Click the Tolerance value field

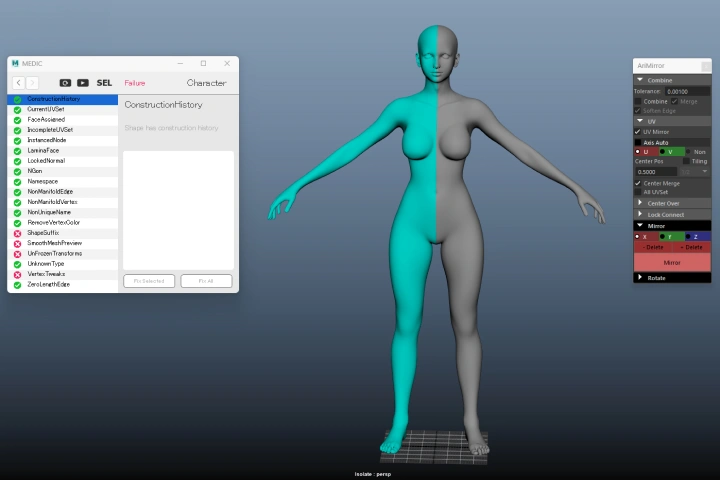coord(687,91)
